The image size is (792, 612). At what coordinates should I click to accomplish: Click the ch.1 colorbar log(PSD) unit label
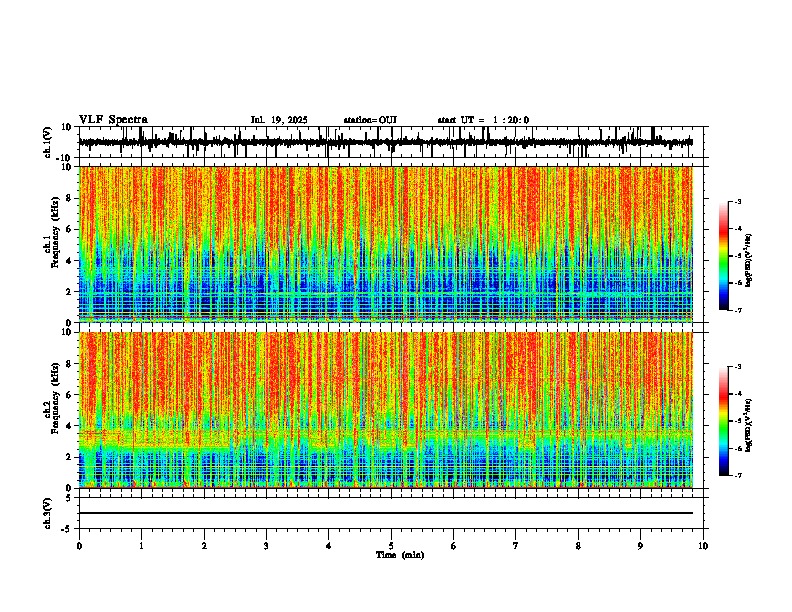[x=749, y=261]
